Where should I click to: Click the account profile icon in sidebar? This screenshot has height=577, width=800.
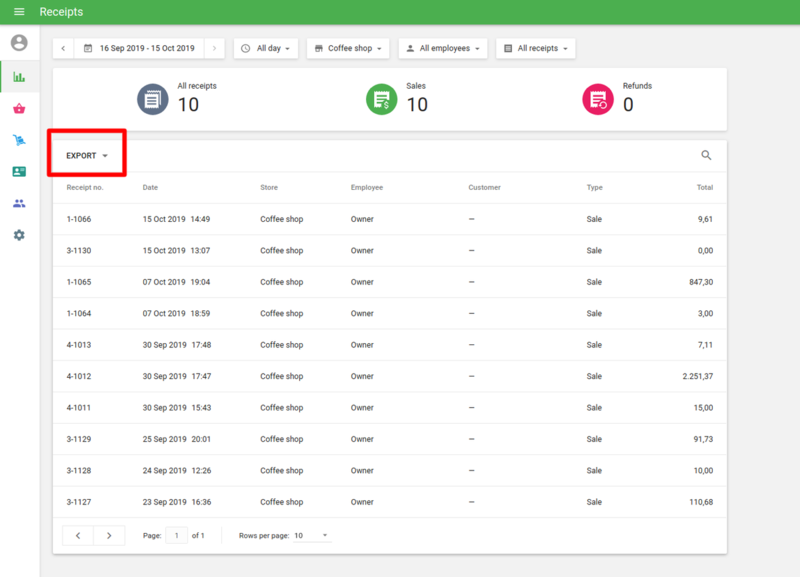(x=19, y=43)
